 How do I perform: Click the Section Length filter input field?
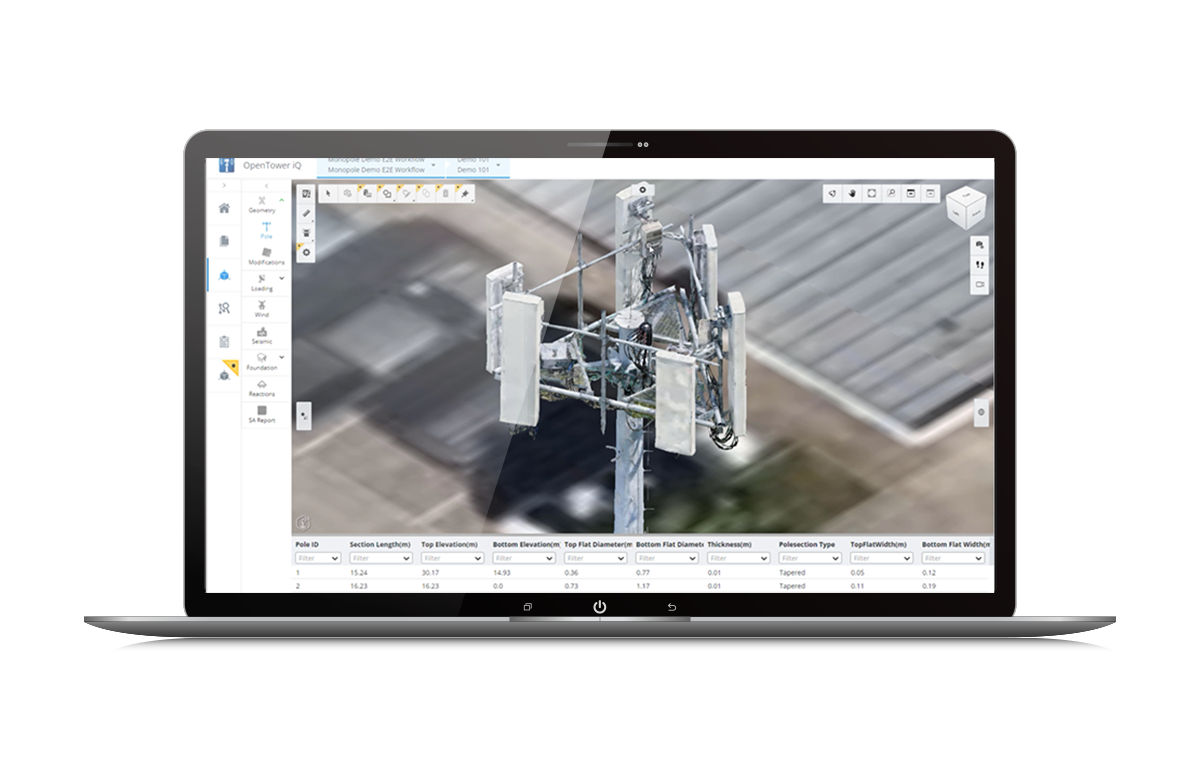(378, 557)
